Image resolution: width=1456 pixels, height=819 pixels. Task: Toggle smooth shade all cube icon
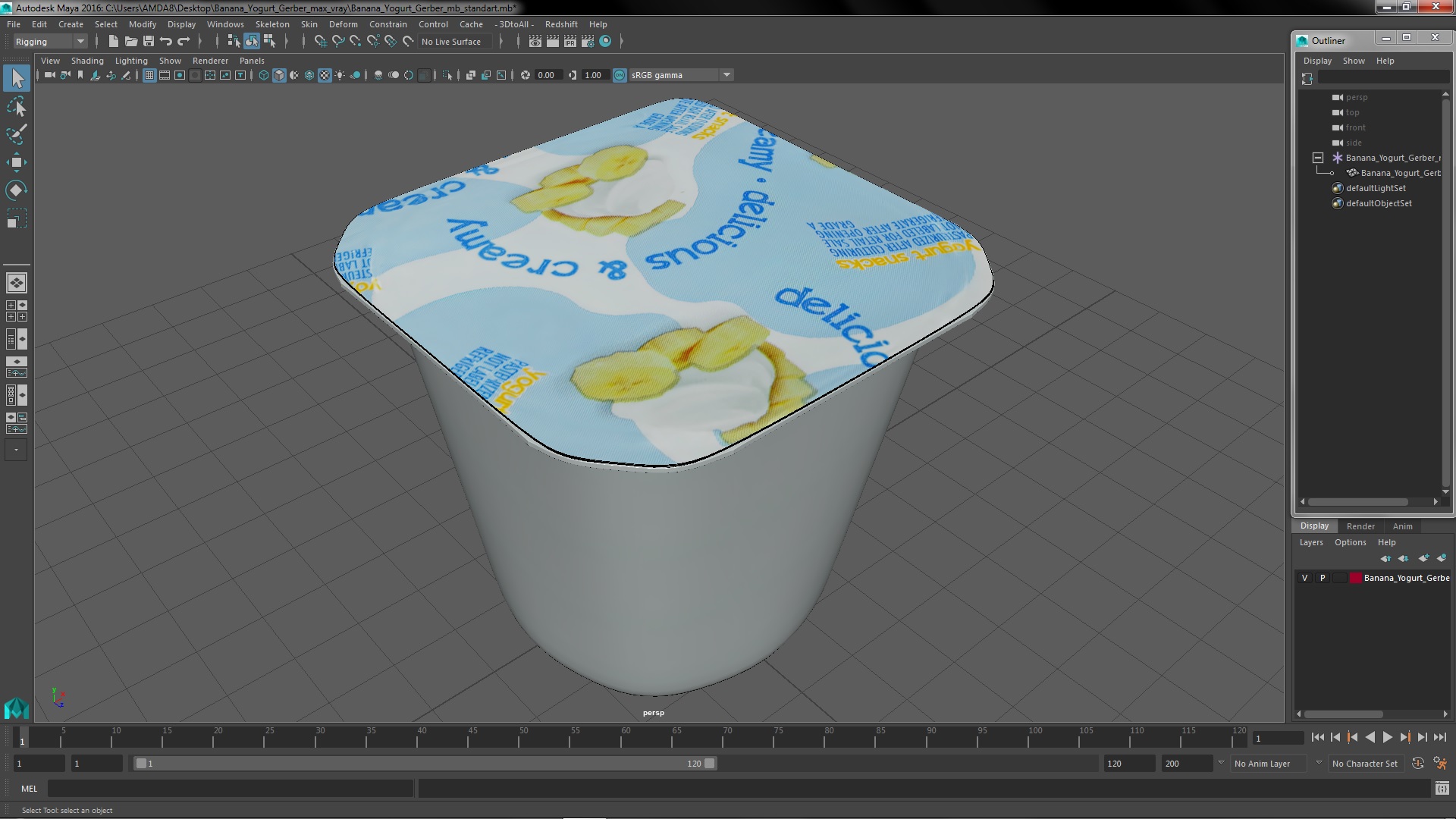click(279, 75)
